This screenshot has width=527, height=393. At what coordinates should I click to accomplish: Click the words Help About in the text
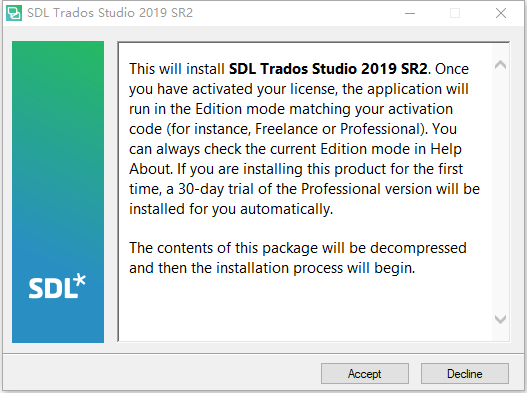point(295,159)
